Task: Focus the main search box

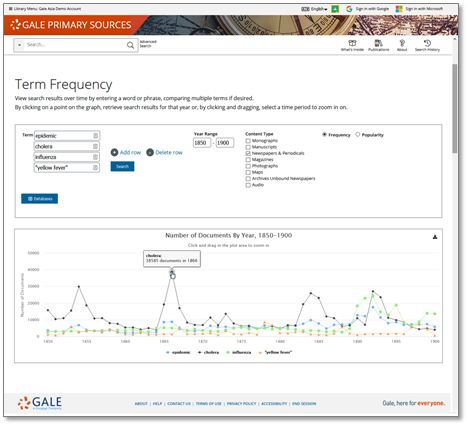Action: point(75,45)
